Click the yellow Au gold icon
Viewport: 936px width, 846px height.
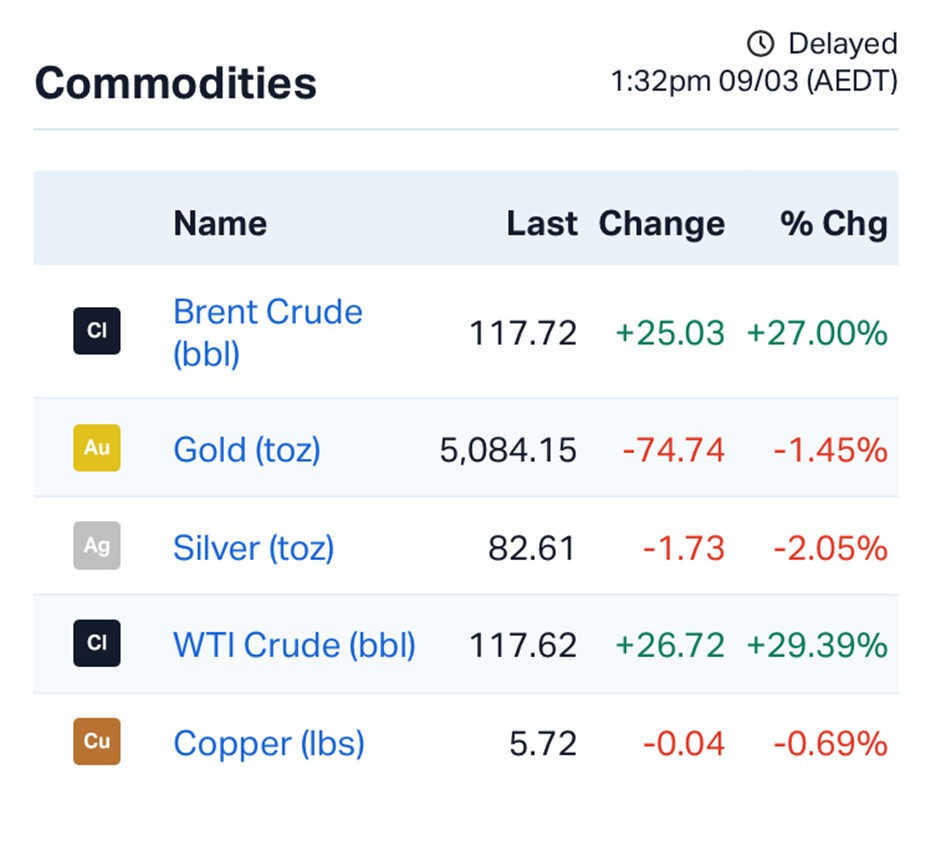[x=97, y=448]
